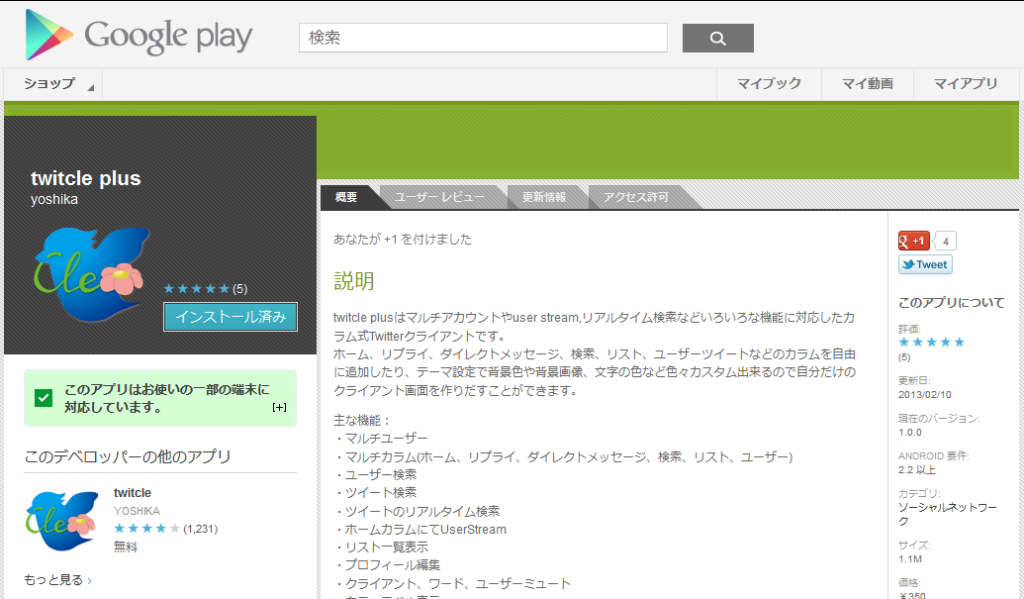Image resolution: width=1024 pixels, height=599 pixels.
Task: Select the 概要 tab
Action: tap(346, 197)
